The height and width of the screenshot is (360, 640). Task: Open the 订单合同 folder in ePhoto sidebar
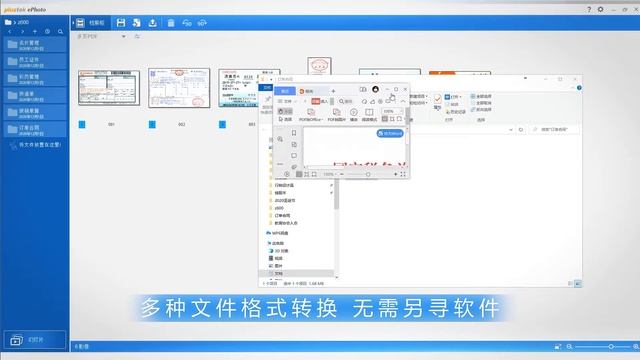(x=35, y=130)
